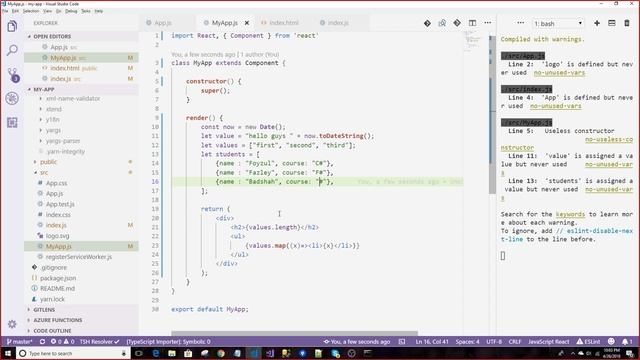Open the terminal selector '1: bash' dropdown
The width and height of the screenshot is (640, 360).
pos(558,24)
